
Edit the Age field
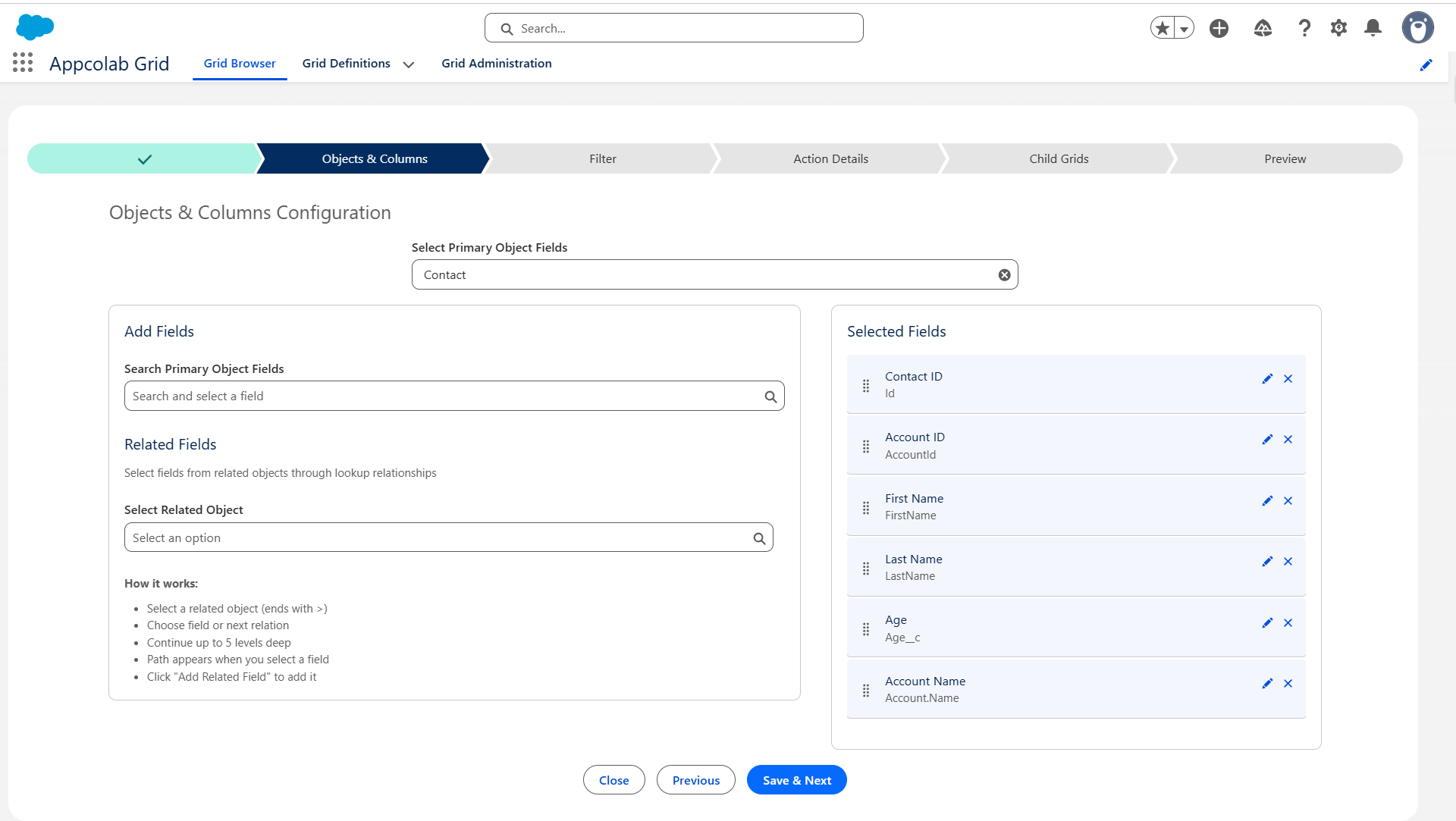(1267, 623)
